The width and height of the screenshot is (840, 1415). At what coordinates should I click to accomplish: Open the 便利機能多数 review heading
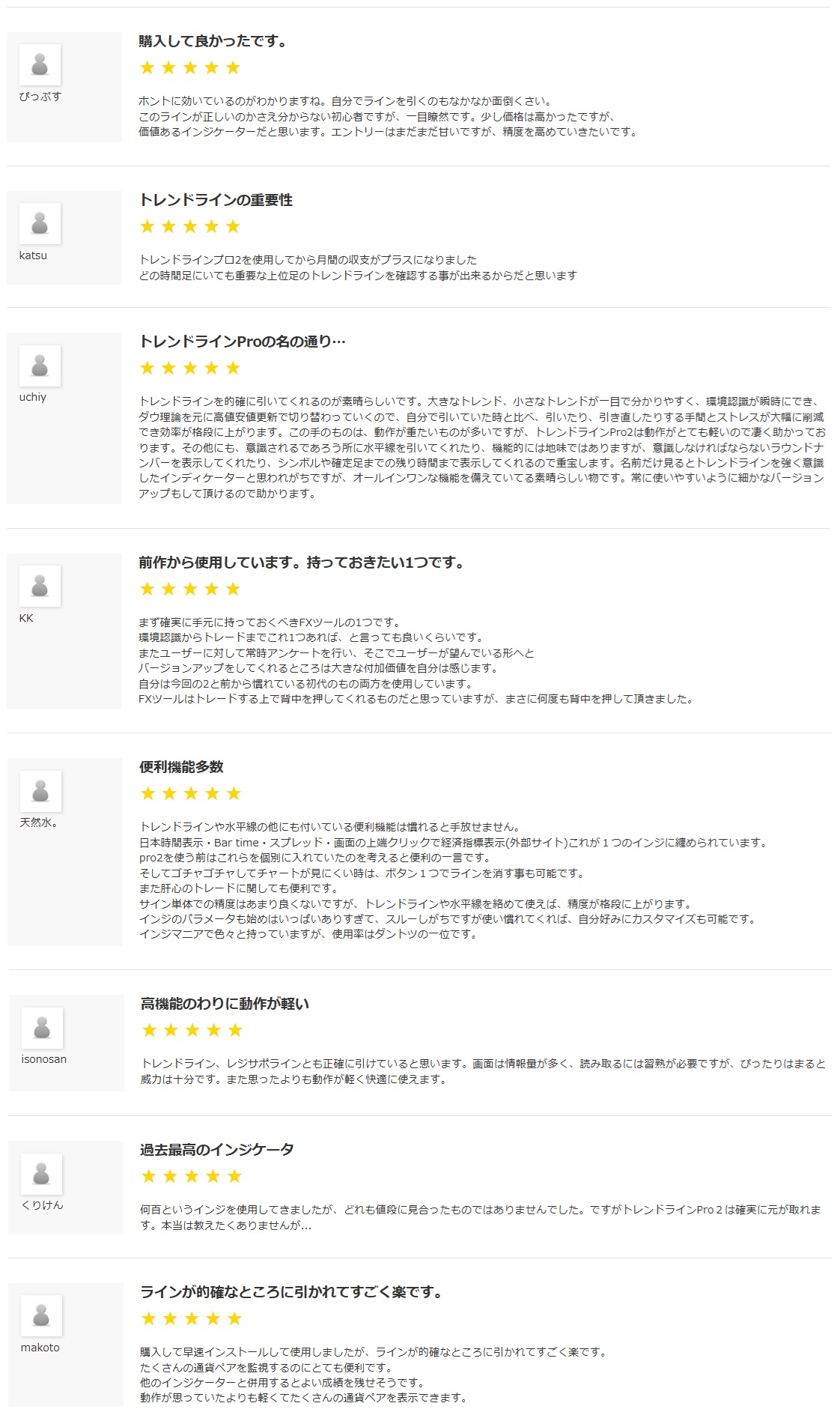pyautogui.click(x=181, y=767)
